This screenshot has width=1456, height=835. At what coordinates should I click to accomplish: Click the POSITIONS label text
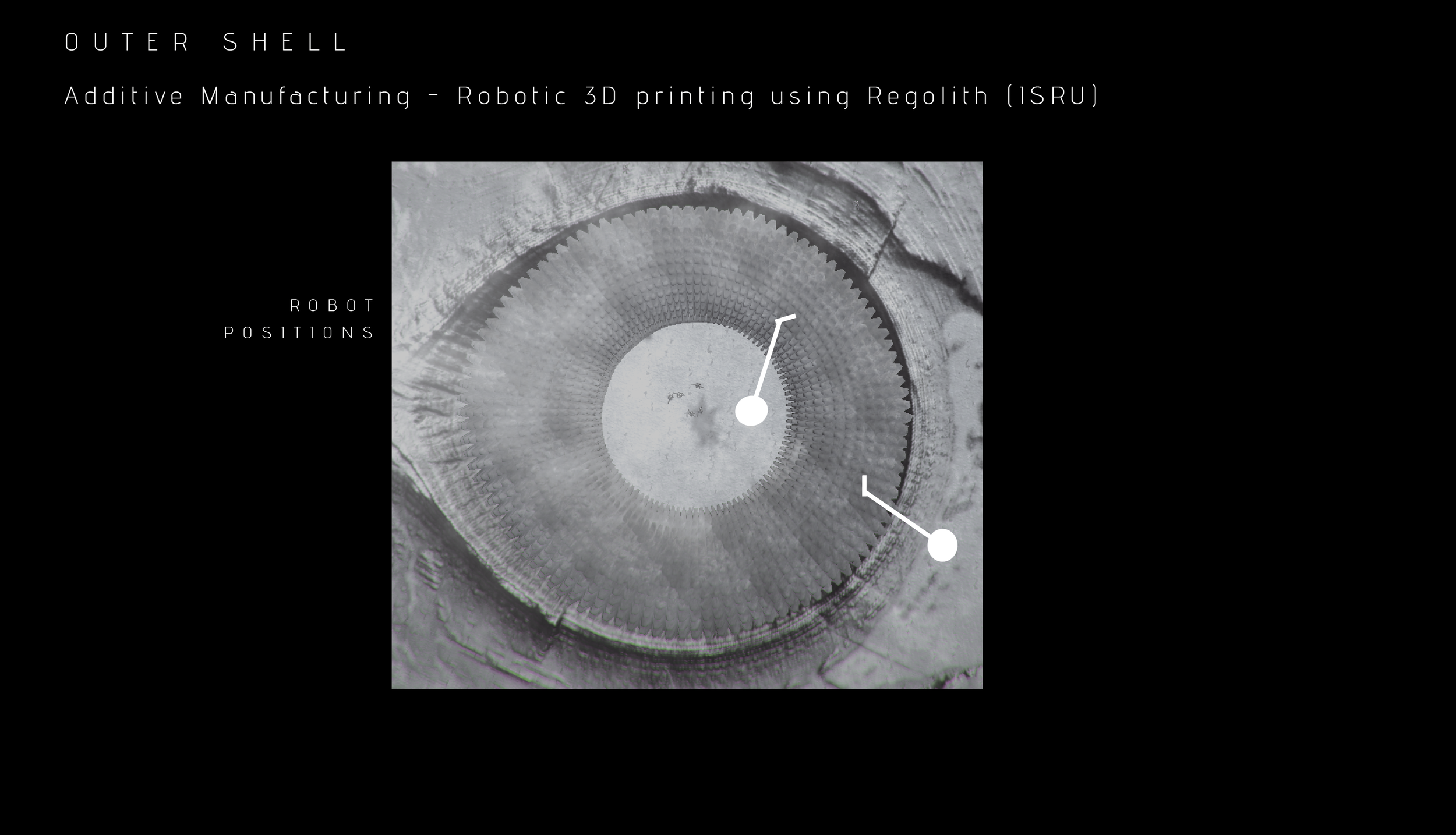tap(299, 332)
